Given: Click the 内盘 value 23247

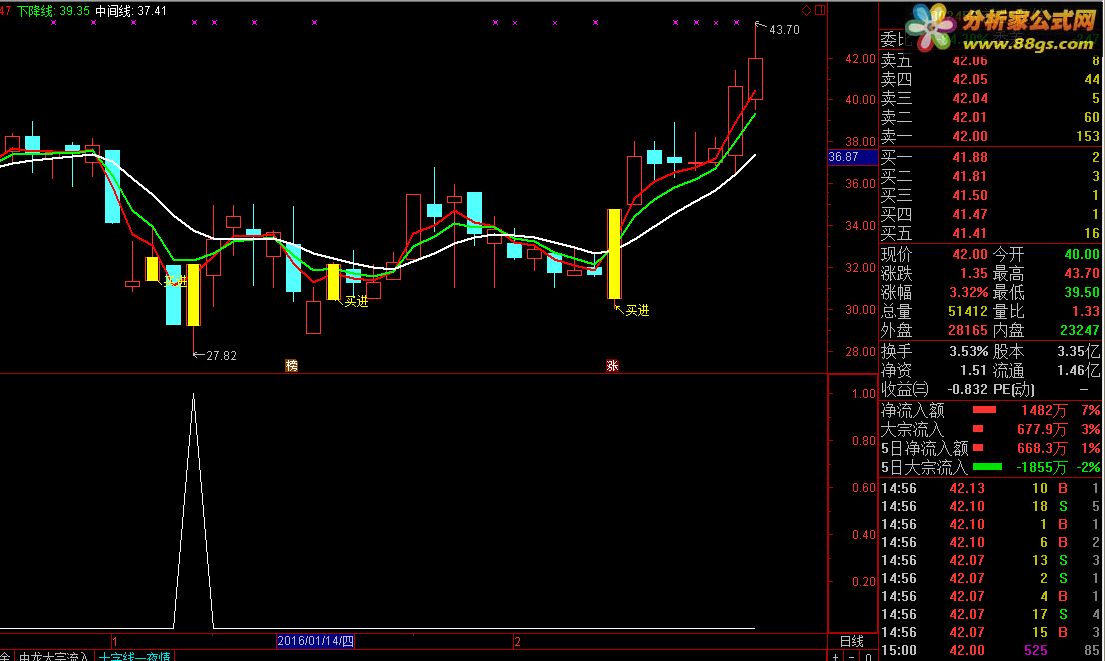Looking at the screenshot, I should click(x=1080, y=330).
